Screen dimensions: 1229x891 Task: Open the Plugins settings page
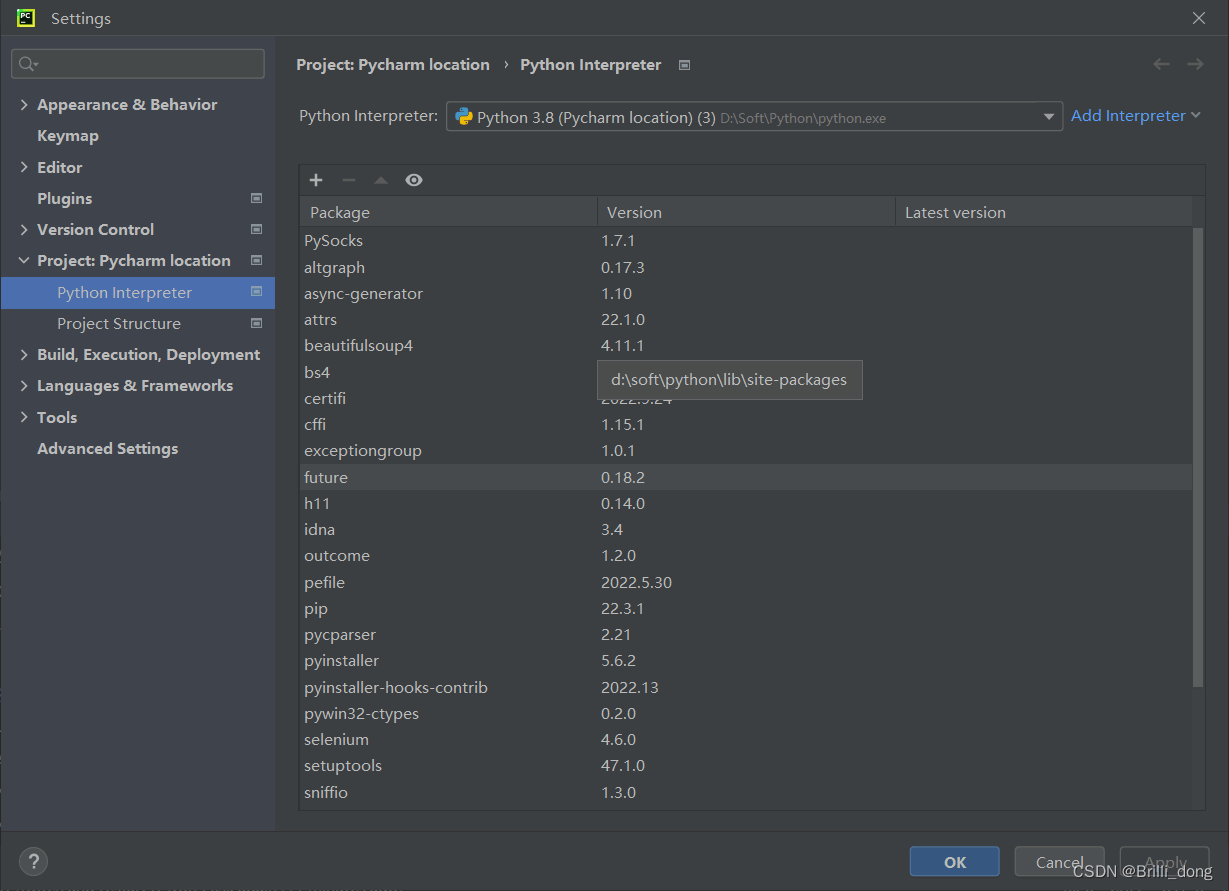click(64, 198)
